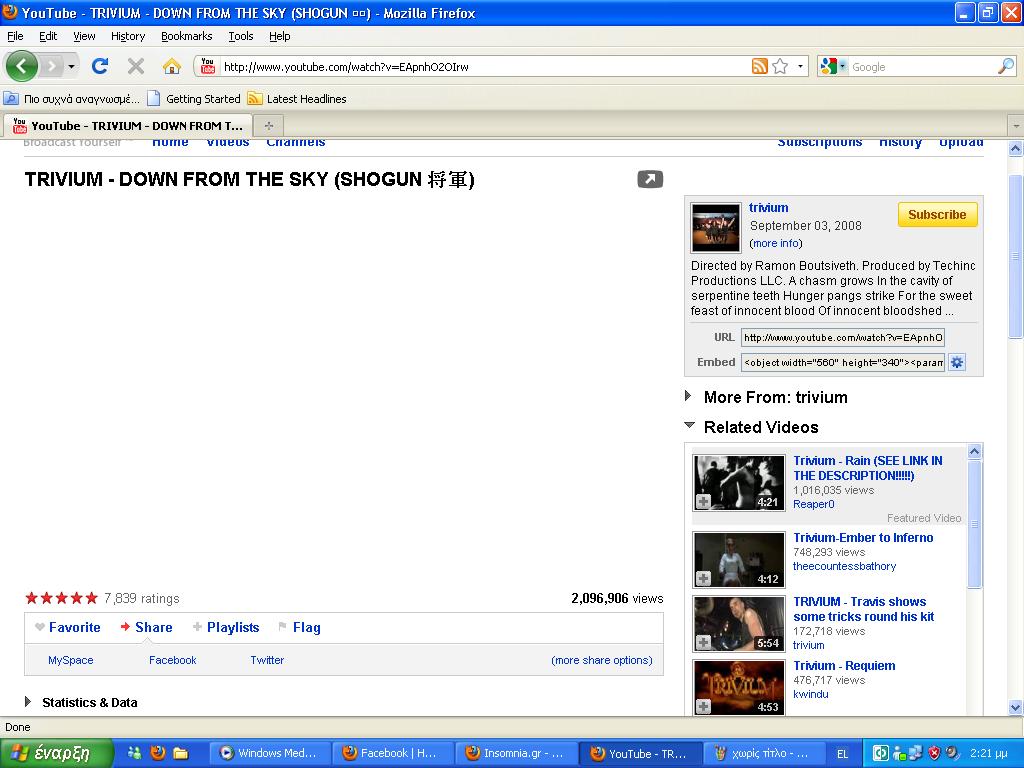Open the most-visited bookmarks folder
The width and height of the screenshot is (1024, 768).
click(72, 99)
